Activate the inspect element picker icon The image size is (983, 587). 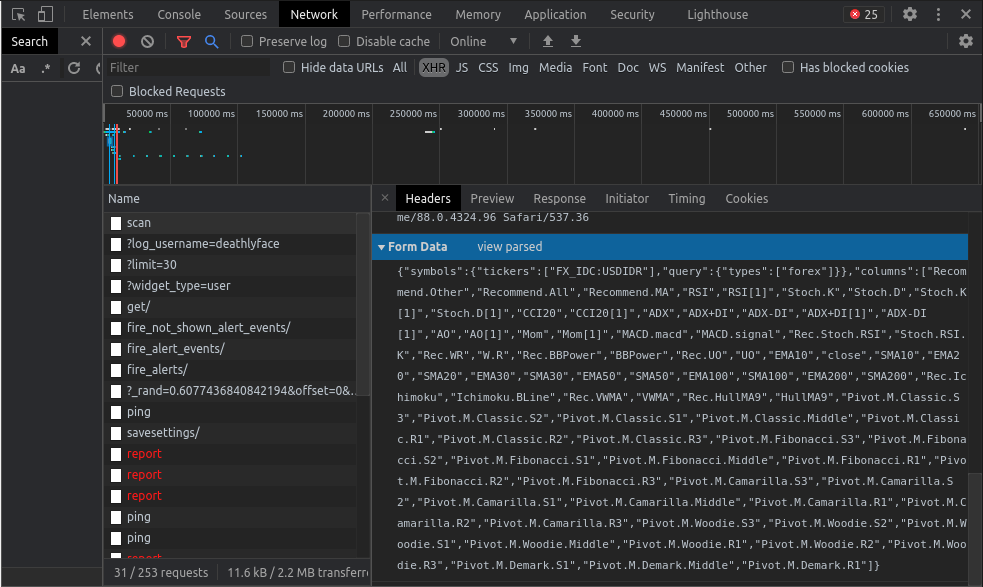(18, 14)
